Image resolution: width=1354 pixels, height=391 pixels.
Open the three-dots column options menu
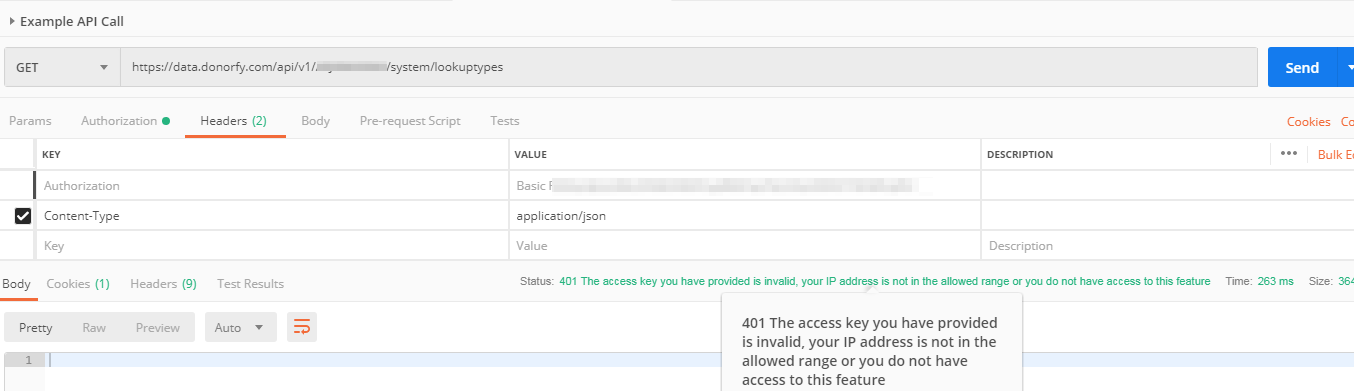tap(1289, 154)
